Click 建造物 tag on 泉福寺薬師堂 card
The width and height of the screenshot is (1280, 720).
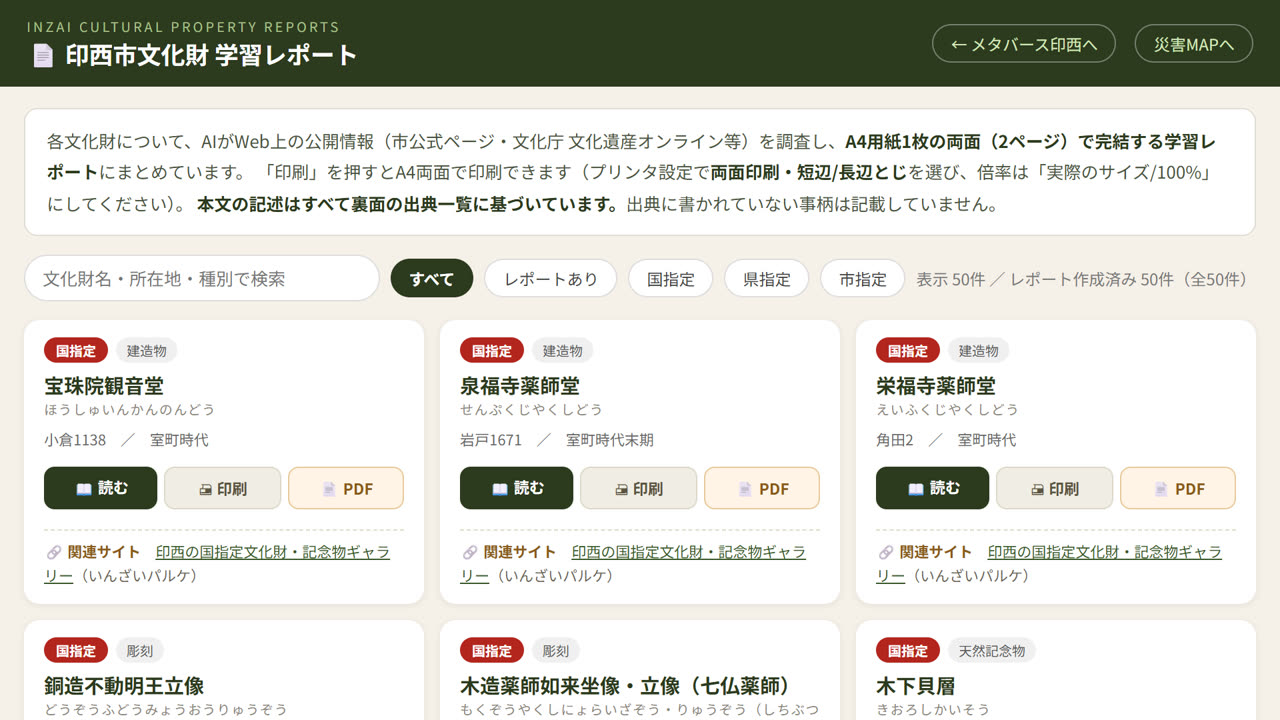[563, 350]
